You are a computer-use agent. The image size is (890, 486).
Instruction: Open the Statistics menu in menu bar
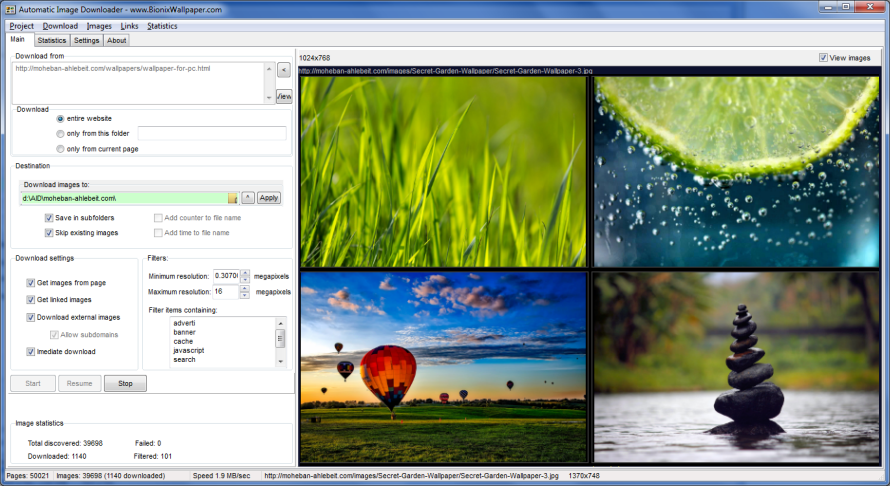click(x=162, y=26)
